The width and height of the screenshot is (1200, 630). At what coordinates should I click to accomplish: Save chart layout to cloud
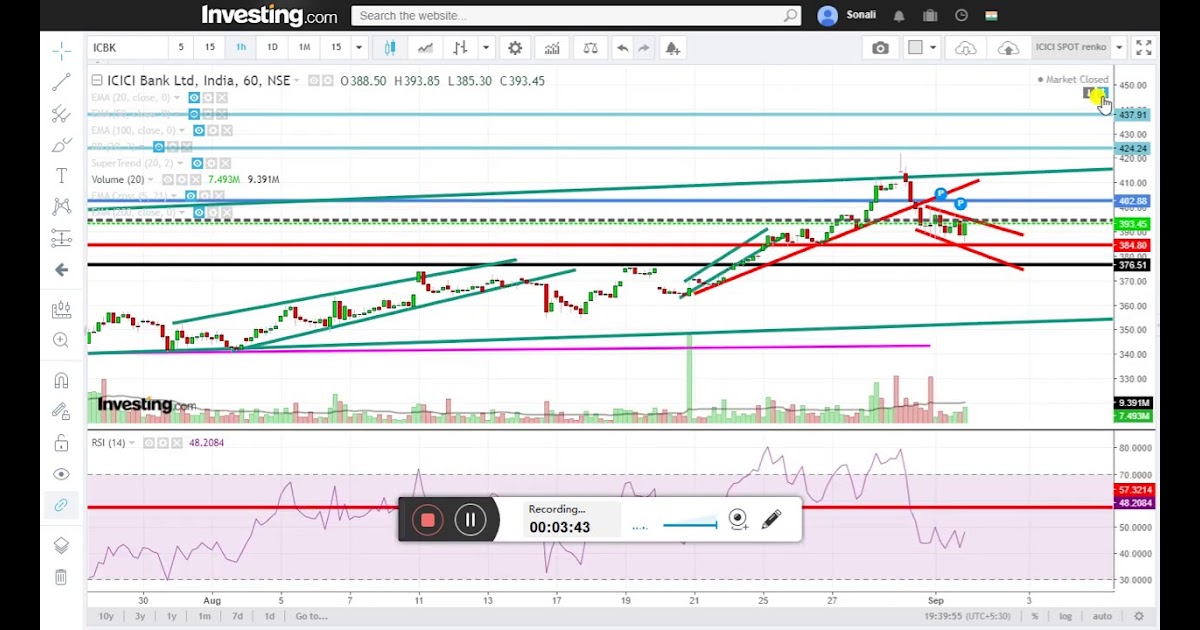tap(1008, 48)
